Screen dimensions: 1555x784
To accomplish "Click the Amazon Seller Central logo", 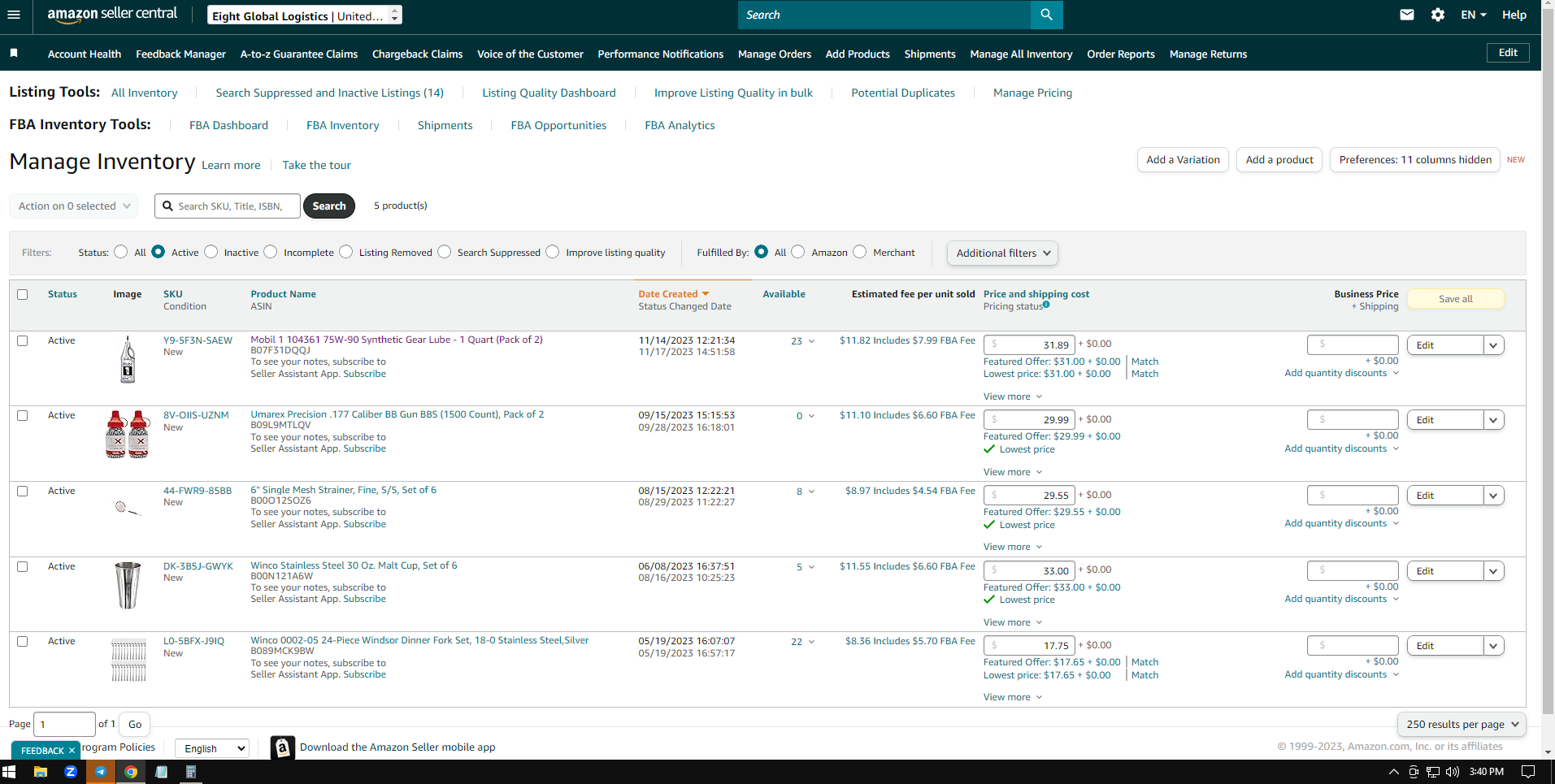I will point(112,15).
